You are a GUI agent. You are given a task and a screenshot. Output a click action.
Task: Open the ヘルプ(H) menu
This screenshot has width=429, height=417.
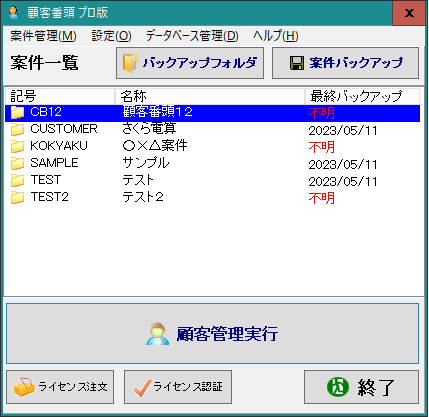(x=276, y=36)
